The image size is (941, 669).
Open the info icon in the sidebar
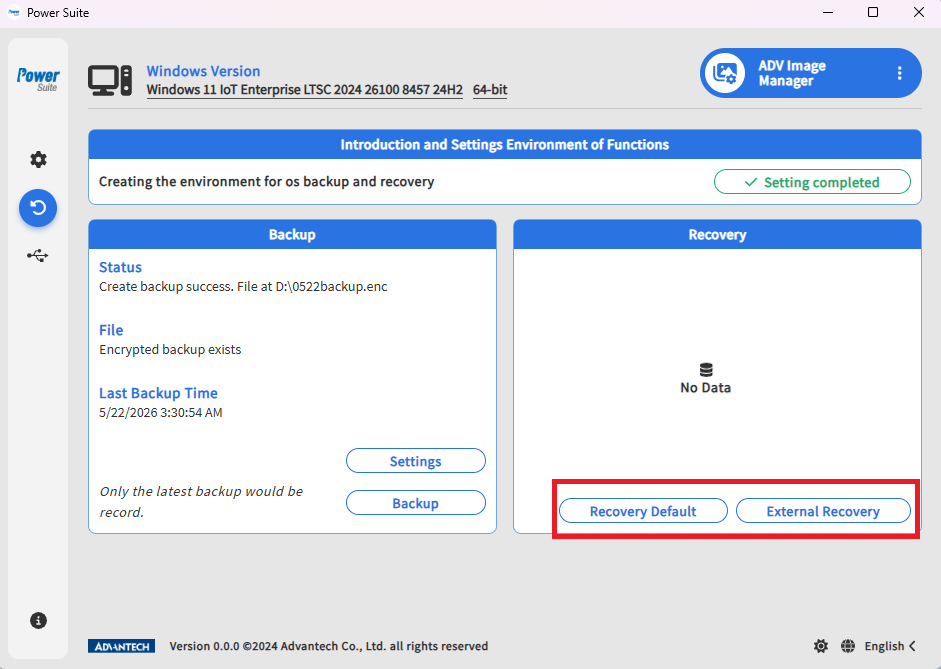click(38, 620)
